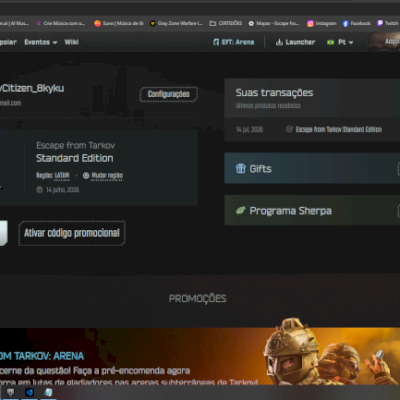
Task: Open the Gray Zone Warfare bookmark
Action: [176, 23]
